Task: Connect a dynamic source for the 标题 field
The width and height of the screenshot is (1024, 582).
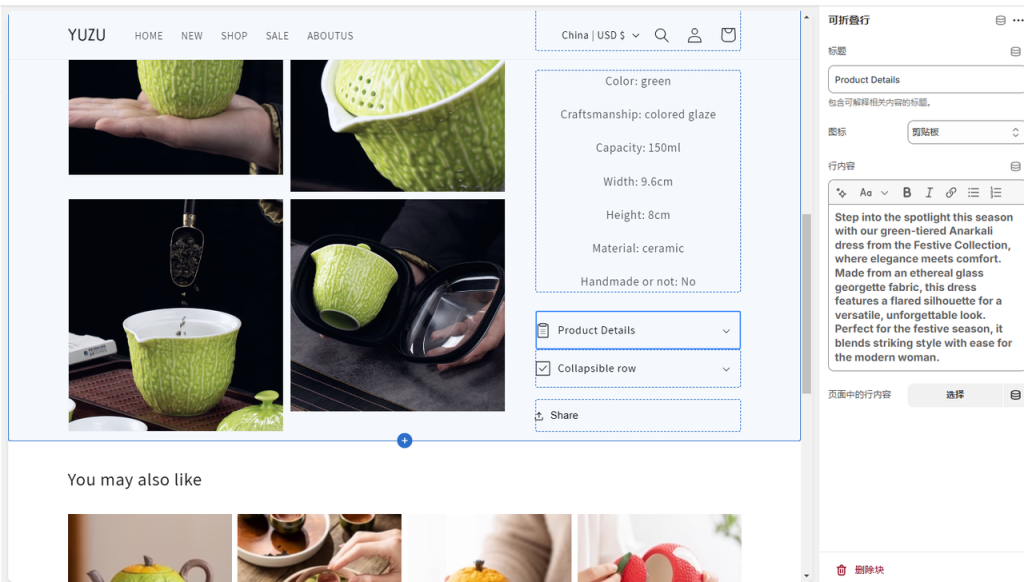Action: point(1013,50)
